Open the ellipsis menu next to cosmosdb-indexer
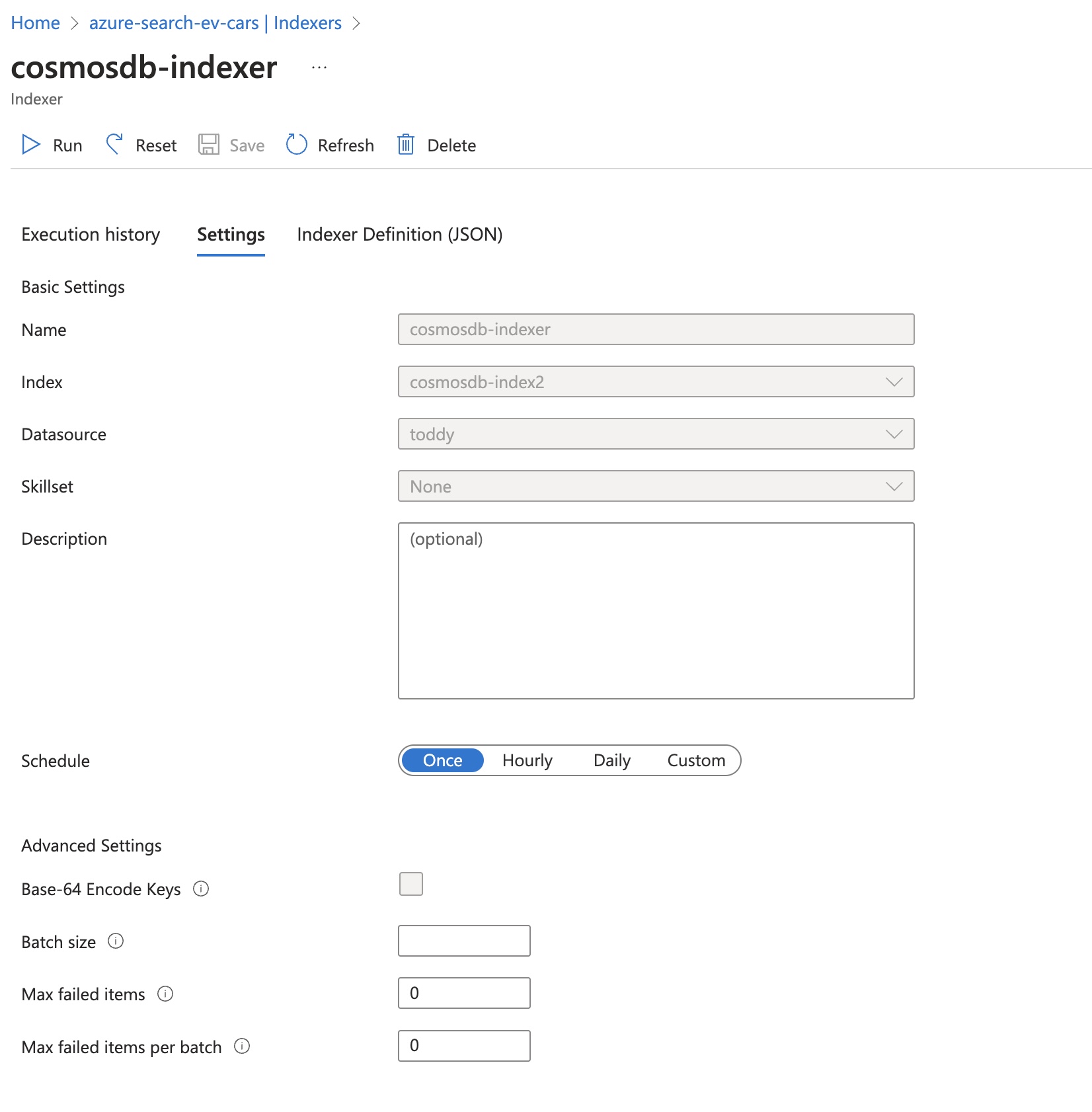The height and width of the screenshot is (1112, 1092). (x=319, y=66)
